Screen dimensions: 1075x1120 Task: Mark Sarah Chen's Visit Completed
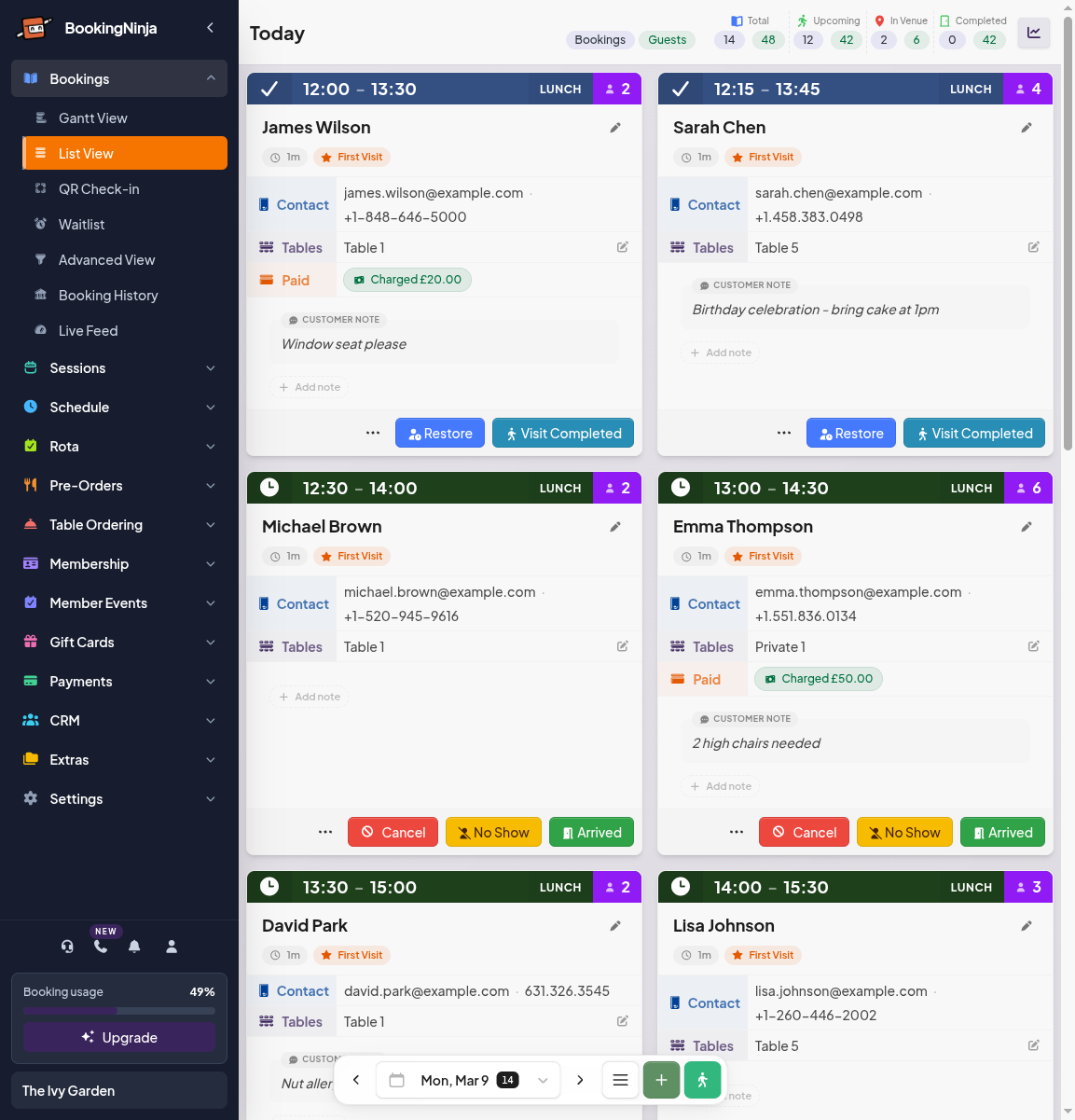pos(974,433)
